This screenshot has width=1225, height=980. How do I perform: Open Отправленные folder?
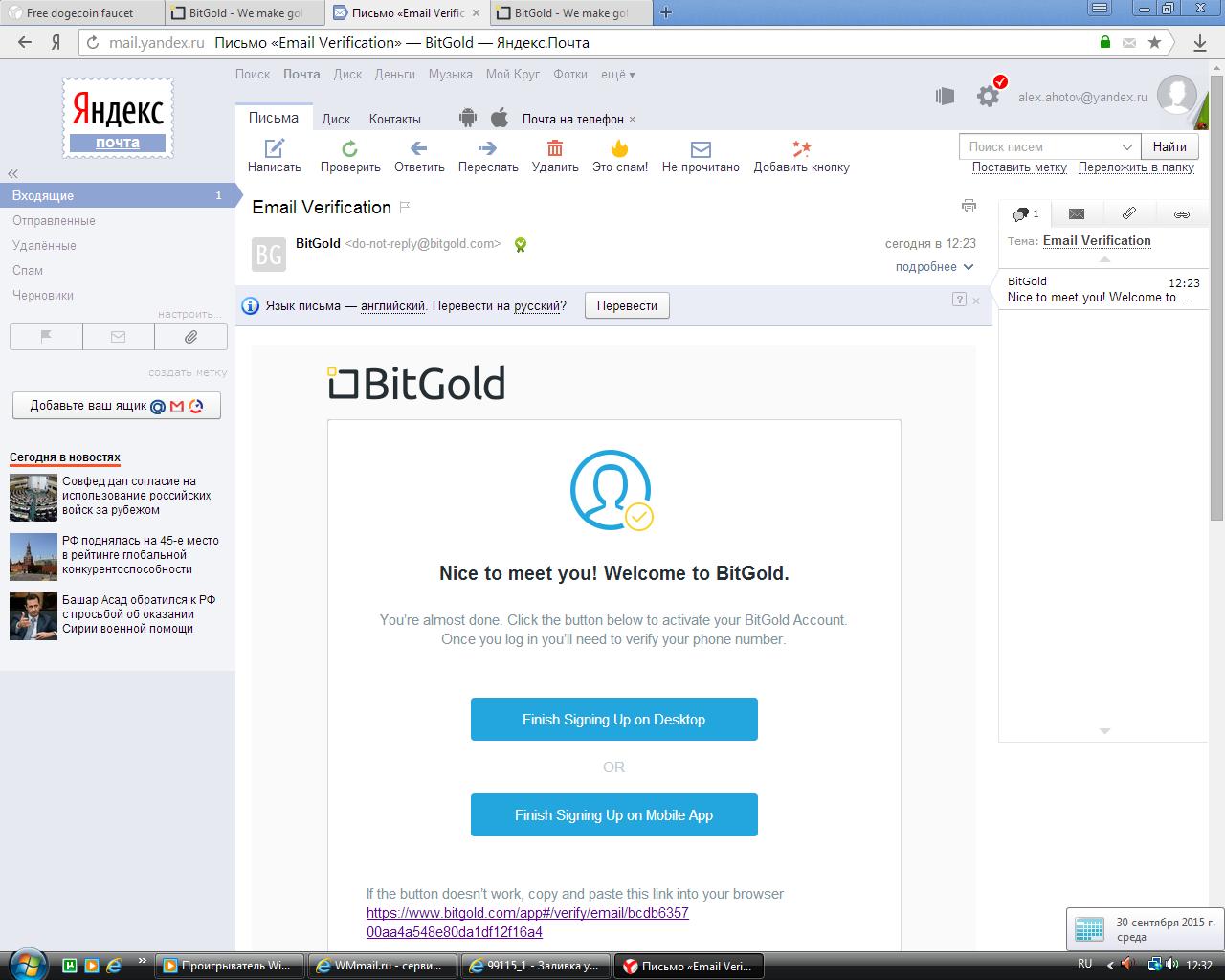(54, 220)
